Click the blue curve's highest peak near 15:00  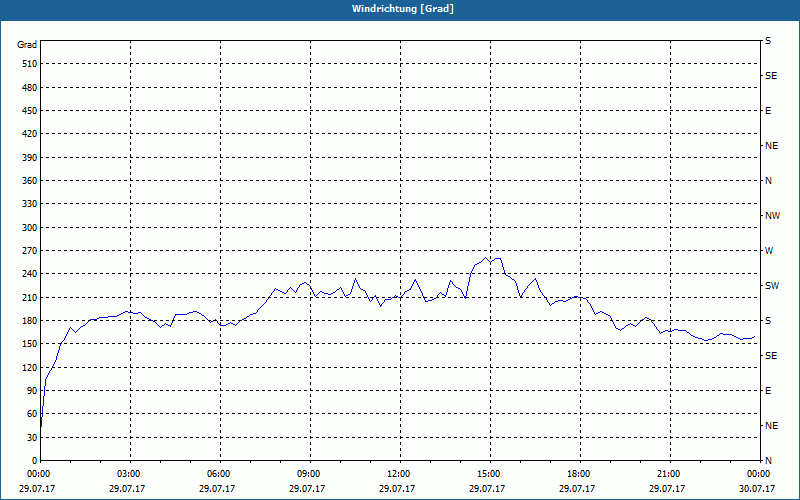point(485,258)
